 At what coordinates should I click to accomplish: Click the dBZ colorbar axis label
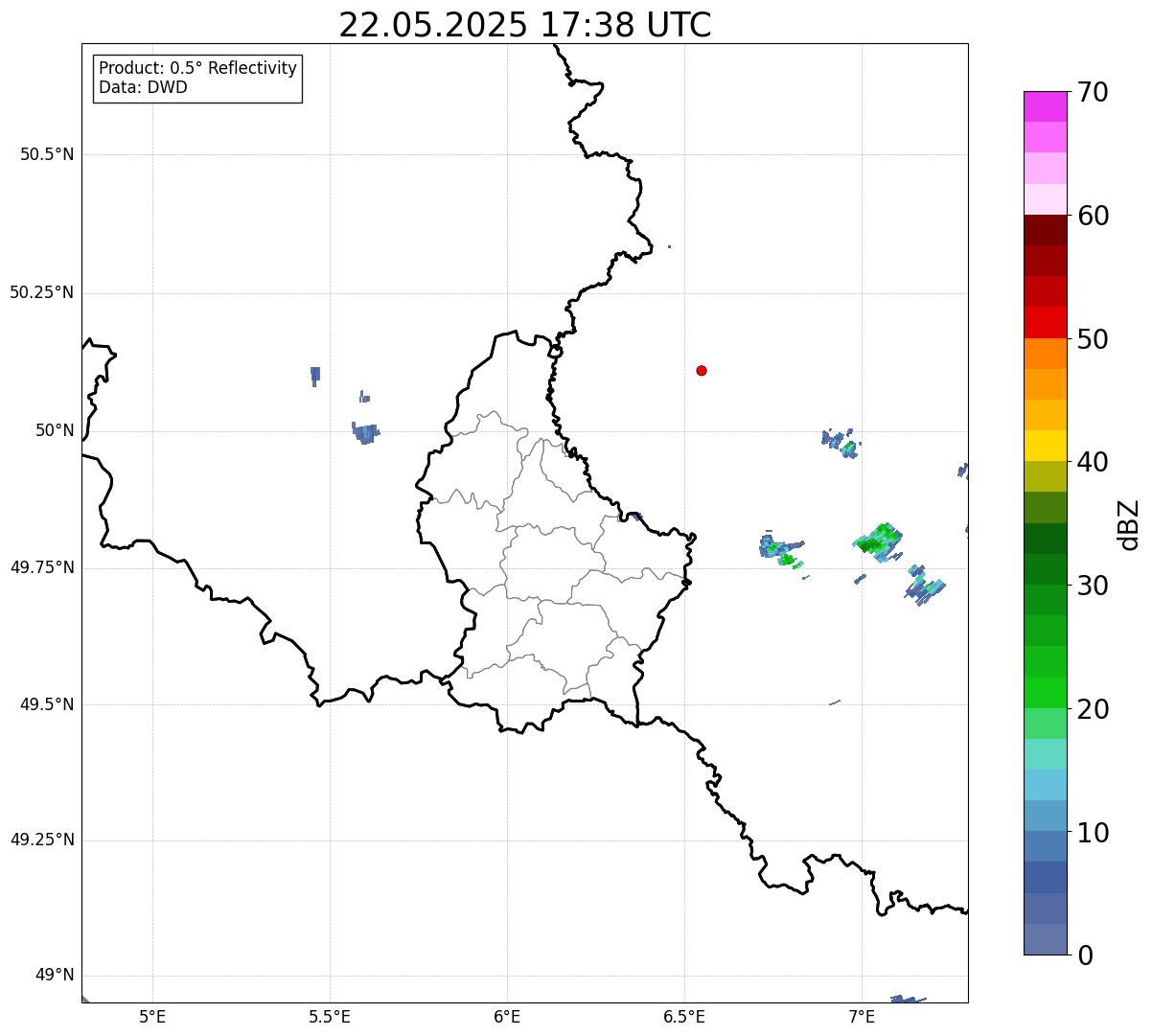(1129, 524)
